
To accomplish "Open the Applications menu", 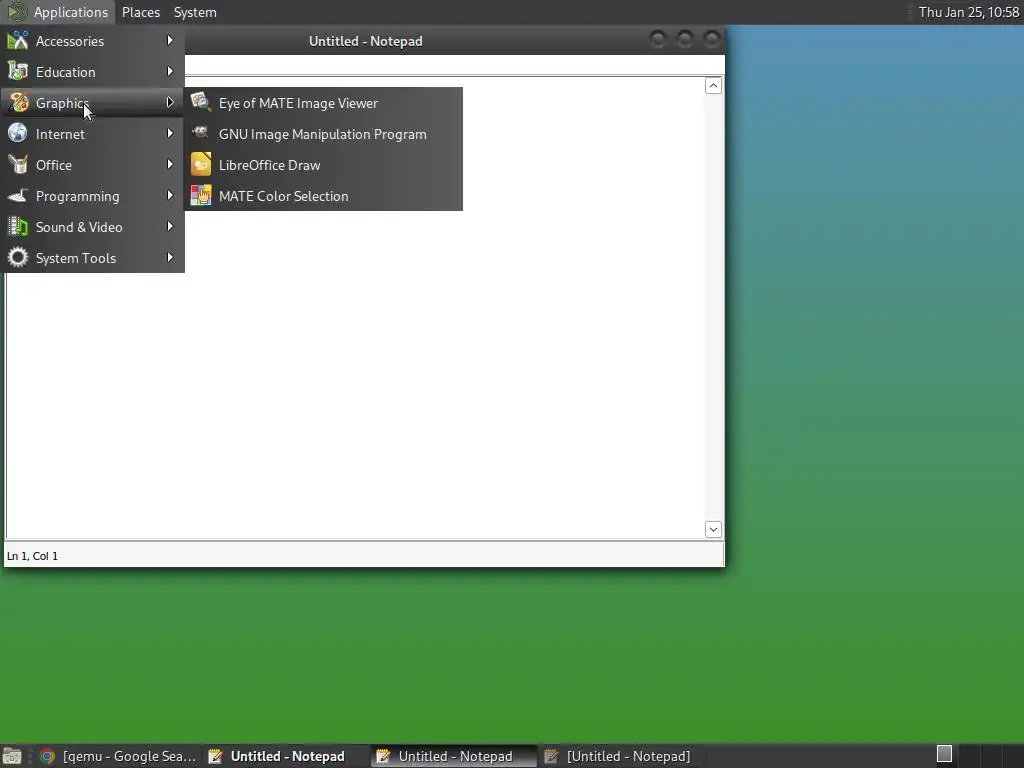I will pyautogui.click(x=58, y=12).
